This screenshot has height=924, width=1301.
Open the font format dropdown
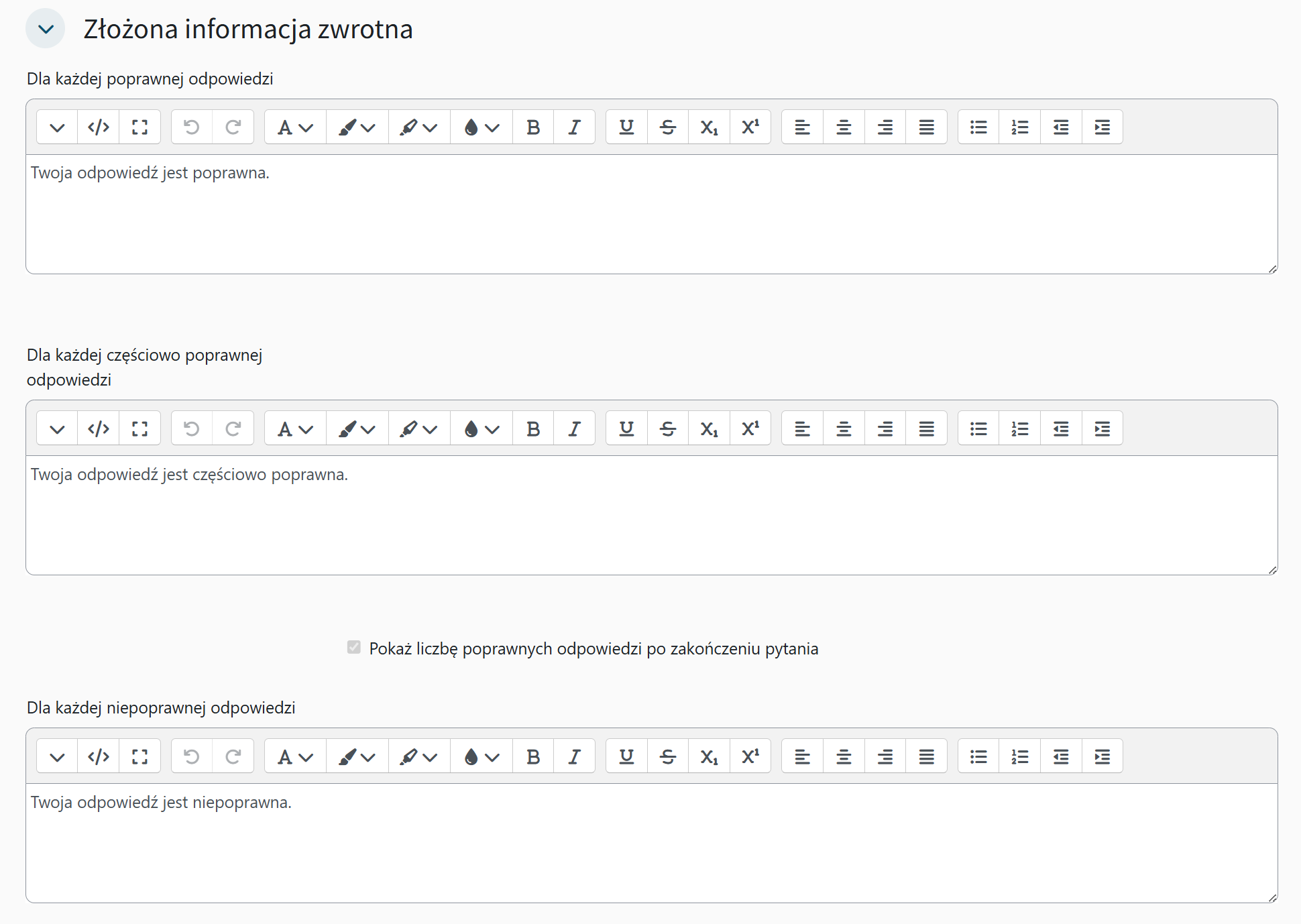point(294,126)
